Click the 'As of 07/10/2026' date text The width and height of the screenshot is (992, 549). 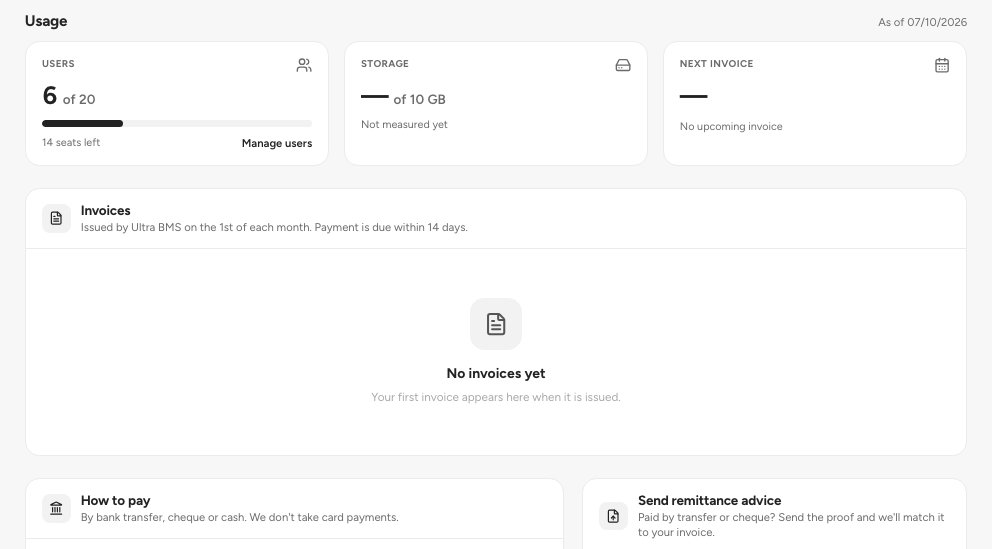(922, 22)
